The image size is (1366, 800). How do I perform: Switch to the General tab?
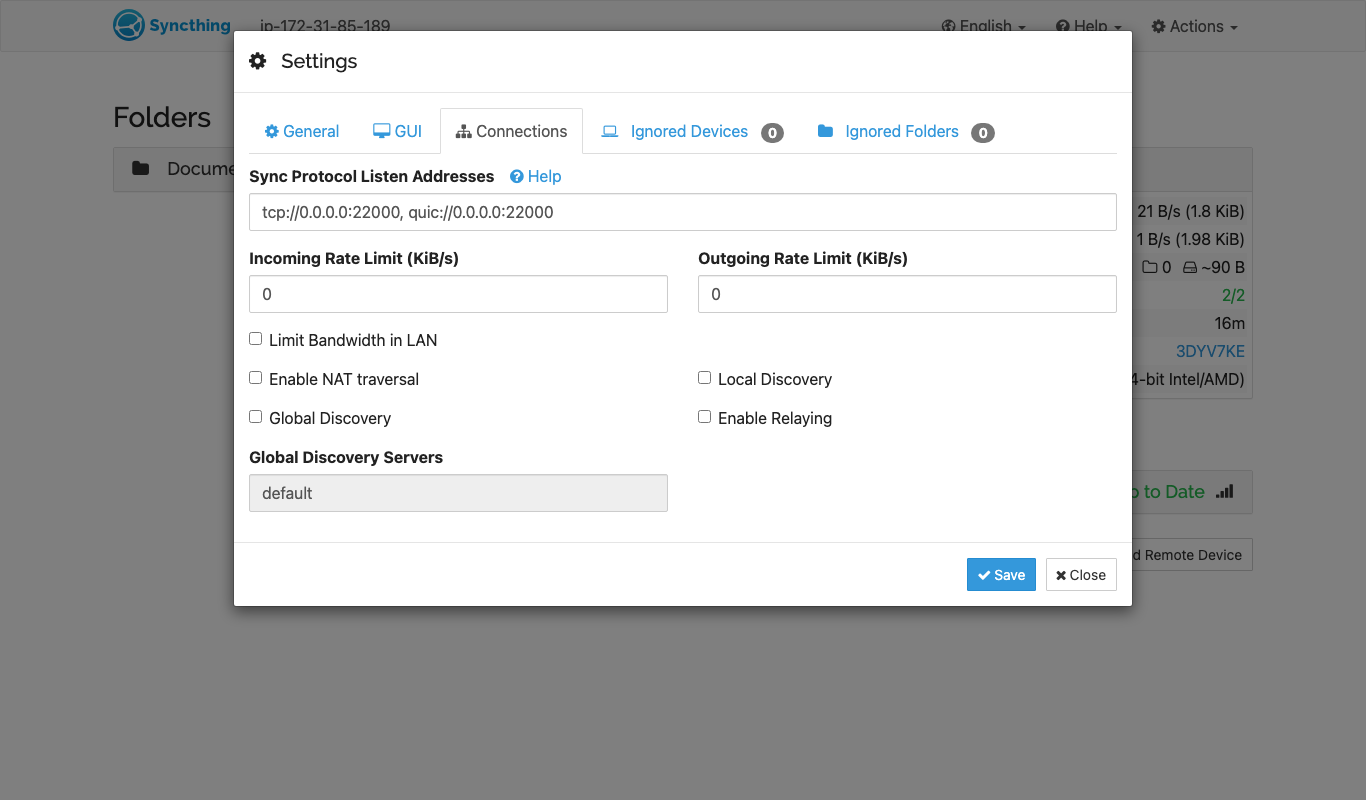tap(302, 131)
